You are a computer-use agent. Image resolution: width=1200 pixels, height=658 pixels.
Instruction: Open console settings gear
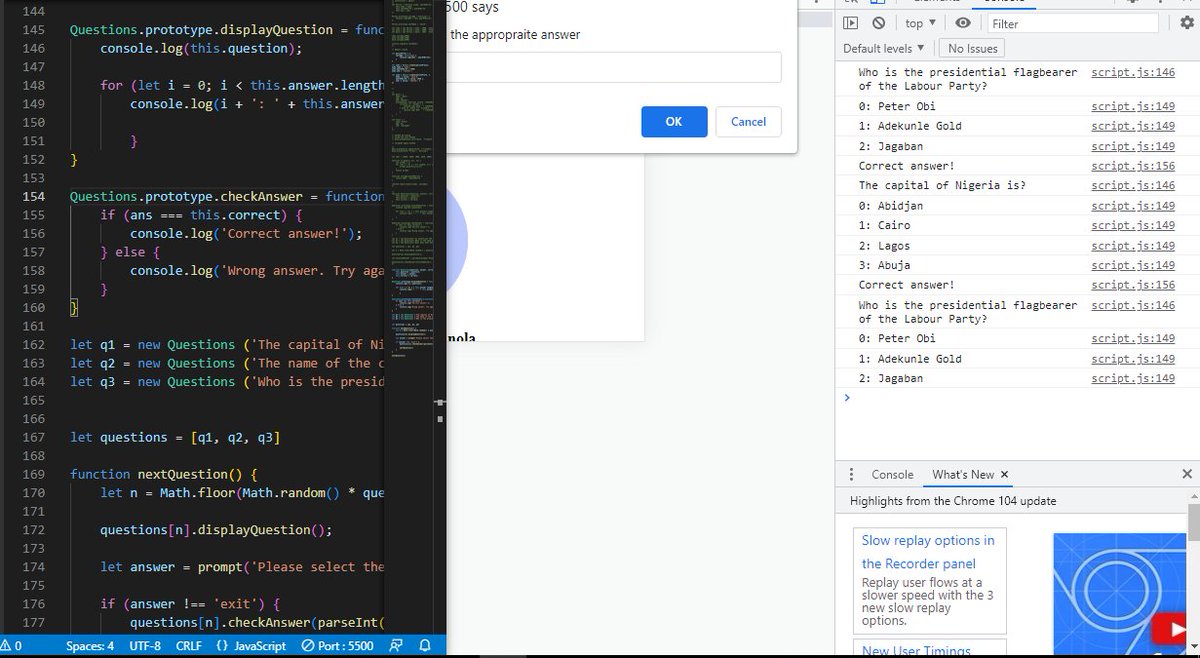(x=1187, y=23)
